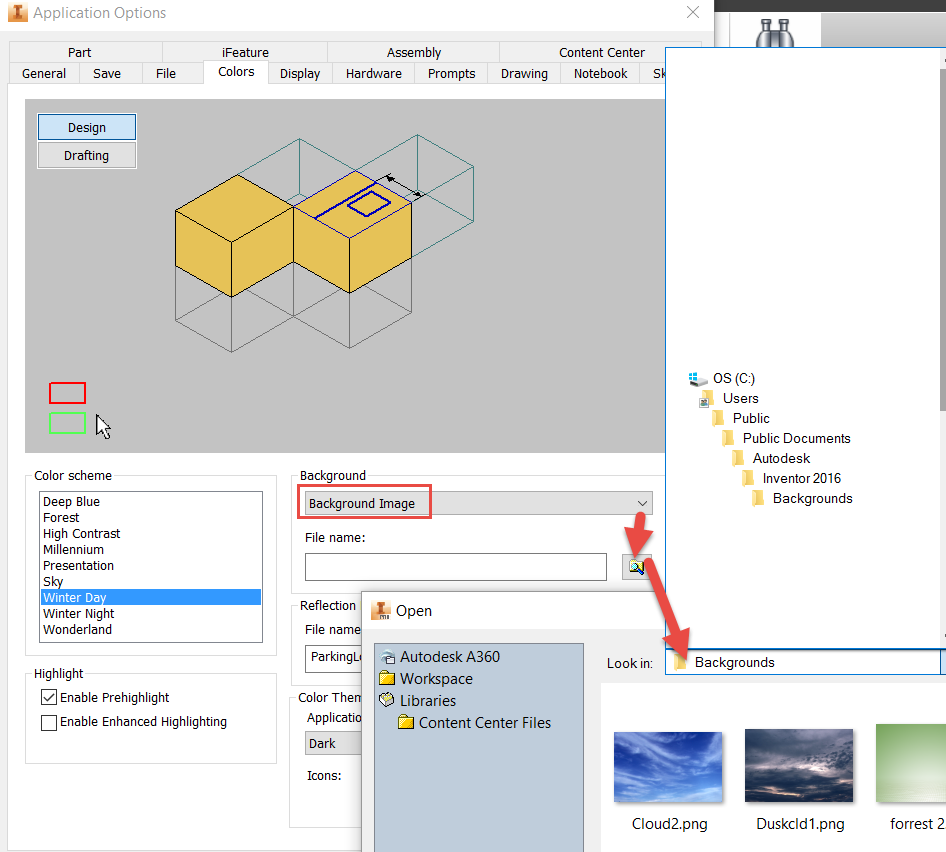
Task: Switch to the Prompts tab
Action: (451, 74)
